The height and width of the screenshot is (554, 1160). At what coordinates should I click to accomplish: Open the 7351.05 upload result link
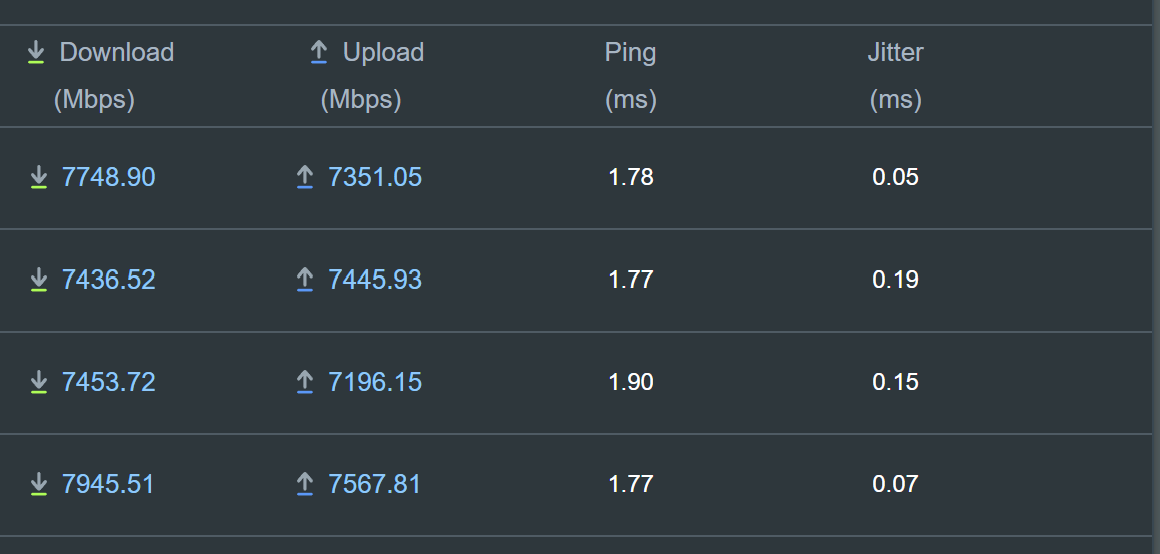click(x=375, y=178)
